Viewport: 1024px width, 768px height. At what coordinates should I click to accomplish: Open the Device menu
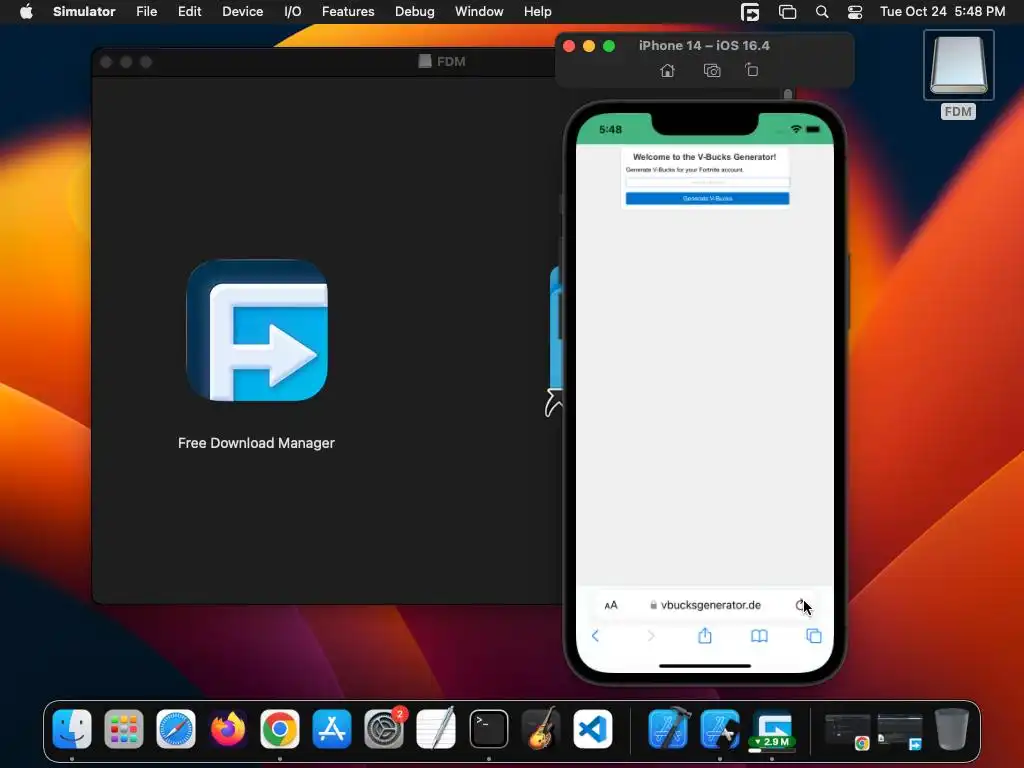coord(242,12)
